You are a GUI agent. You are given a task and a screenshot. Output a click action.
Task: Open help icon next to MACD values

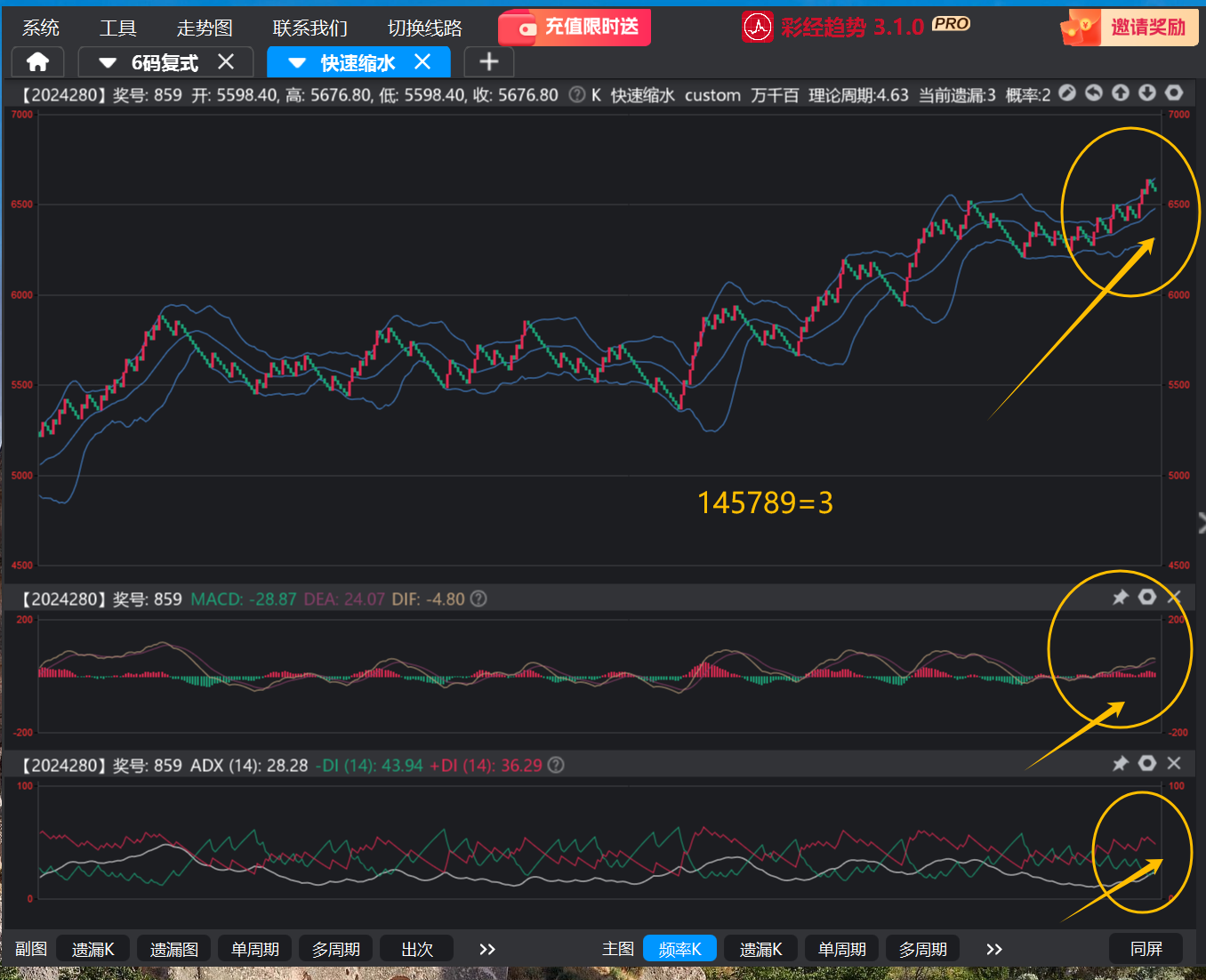pyautogui.click(x=478, y=599)
